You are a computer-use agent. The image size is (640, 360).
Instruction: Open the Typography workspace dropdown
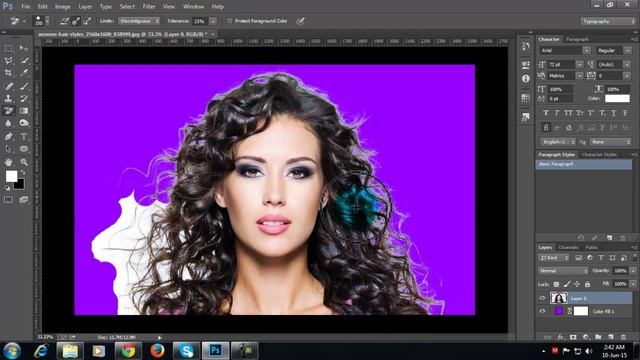pyautogui.click(x=608, y=21)
